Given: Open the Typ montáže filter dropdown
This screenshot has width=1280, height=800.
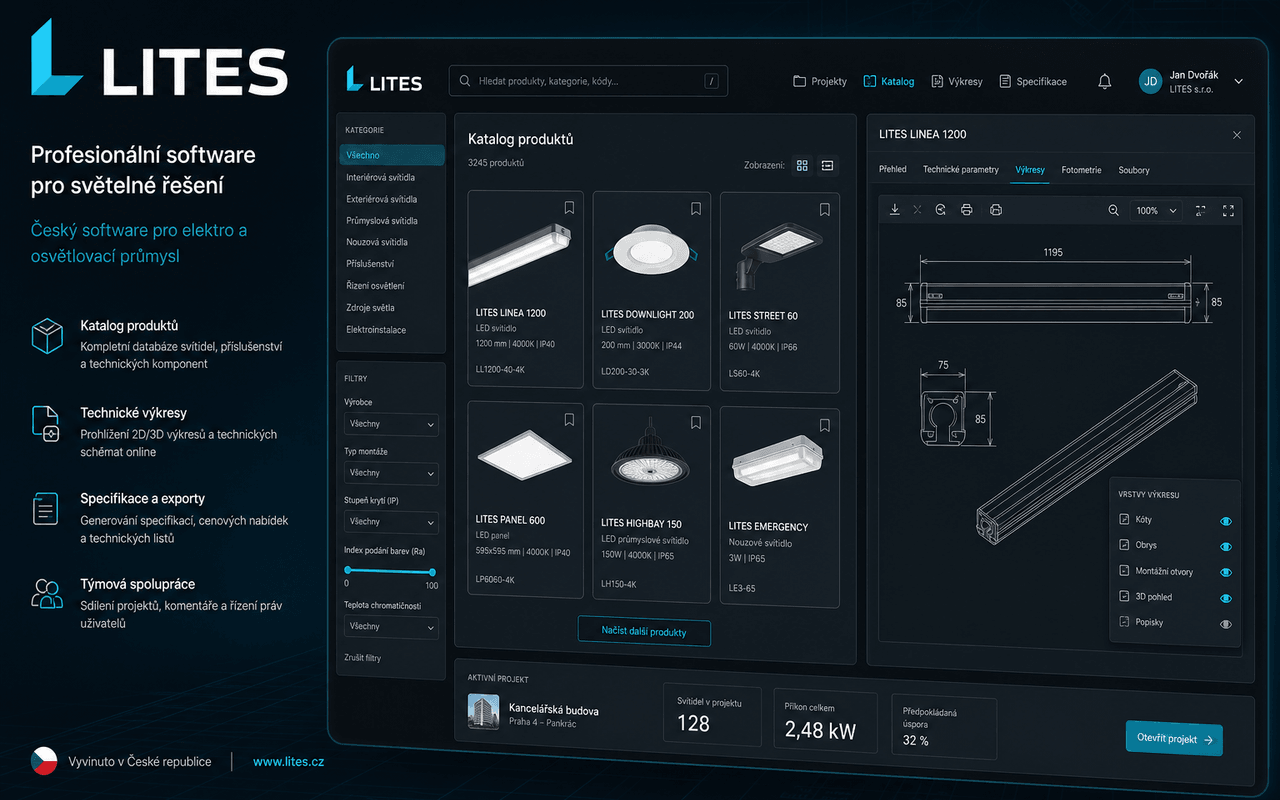Looking at the screenshot, I should (391, 473).
